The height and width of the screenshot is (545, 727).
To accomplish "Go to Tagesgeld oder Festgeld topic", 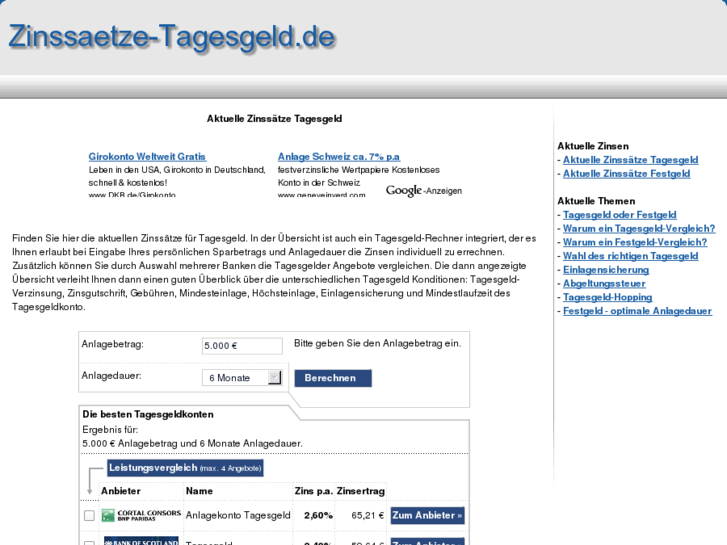I will [619, 215].
